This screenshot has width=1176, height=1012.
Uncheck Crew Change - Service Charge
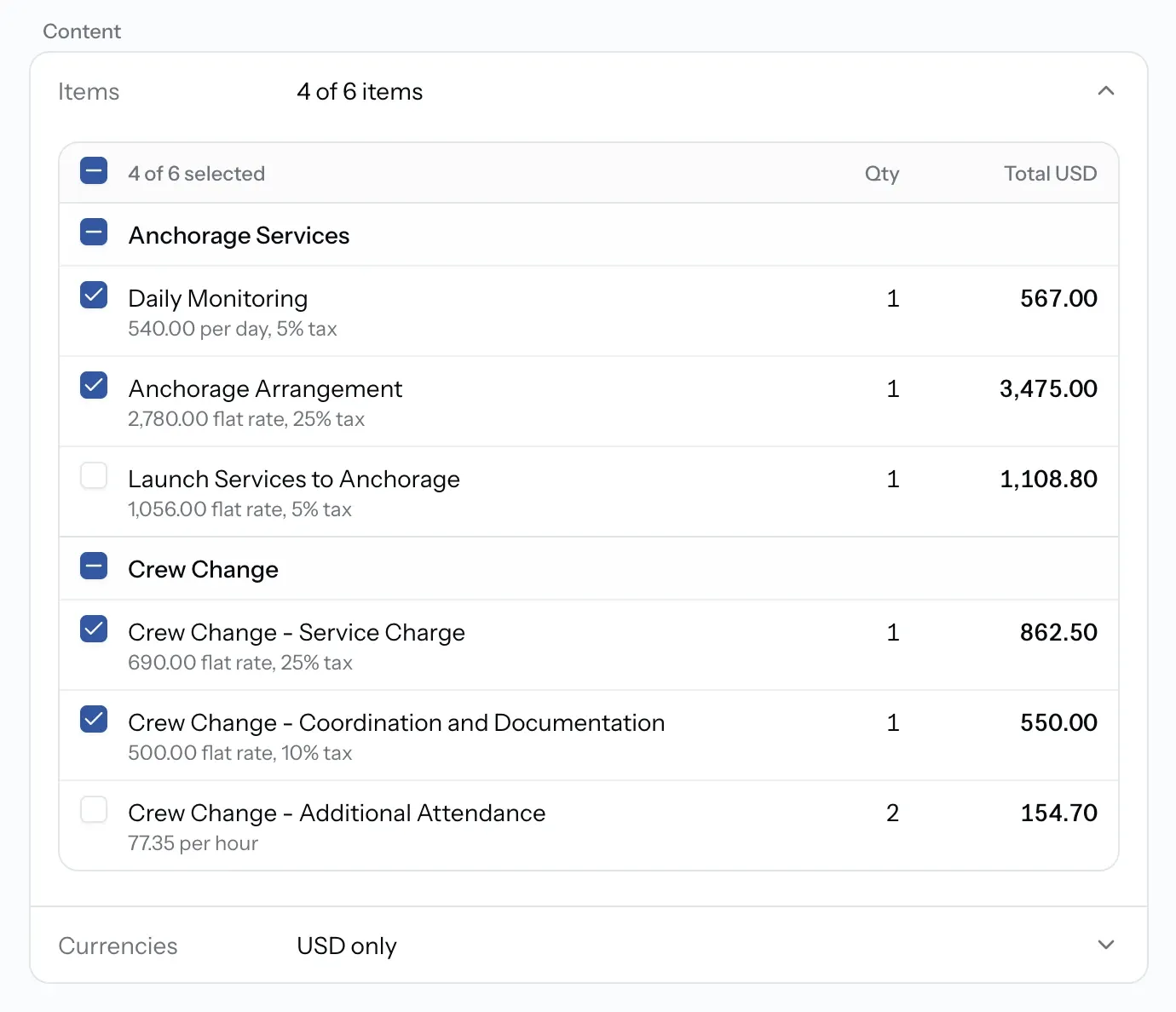click(94, 629)
